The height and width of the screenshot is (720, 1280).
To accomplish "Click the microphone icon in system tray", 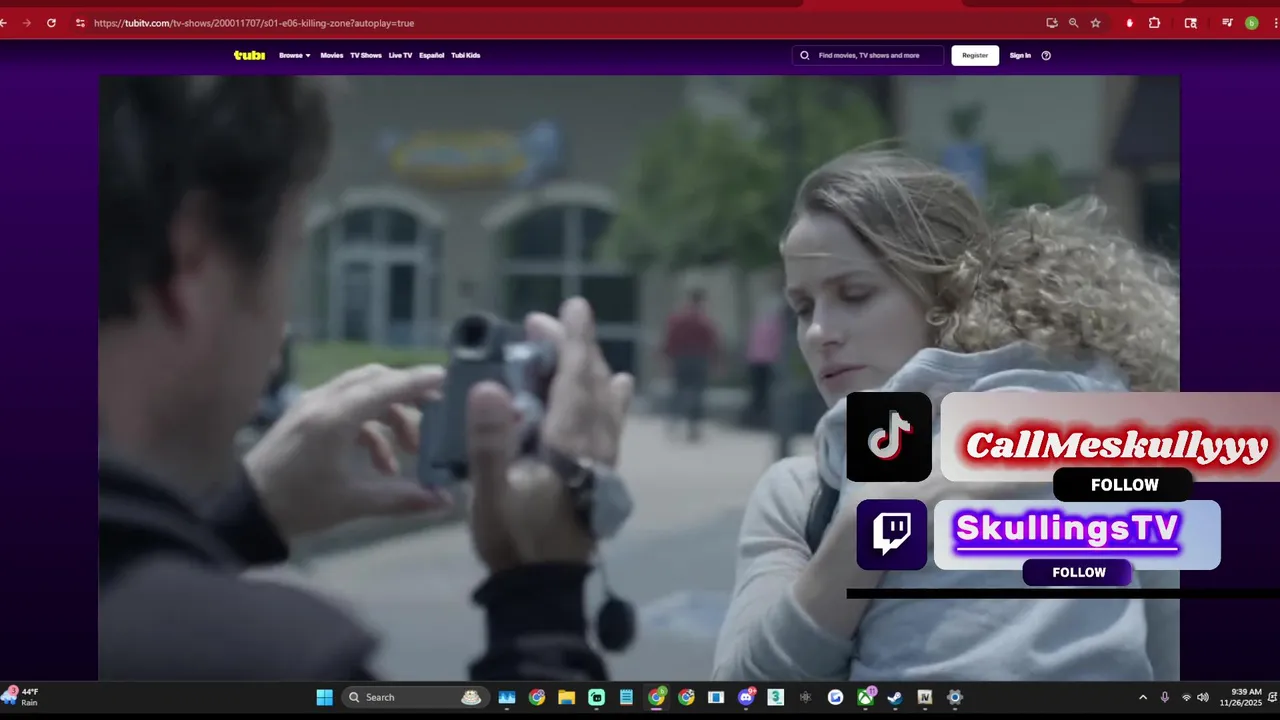I will click(1165, 697).
